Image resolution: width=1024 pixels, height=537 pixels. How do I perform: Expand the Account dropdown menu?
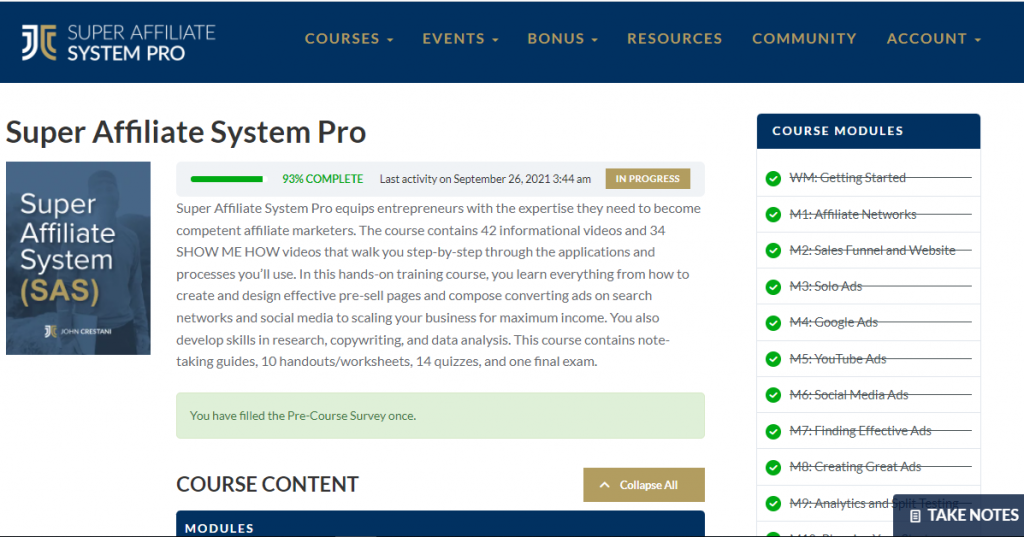pyautogui.click(x=933, y=39)
